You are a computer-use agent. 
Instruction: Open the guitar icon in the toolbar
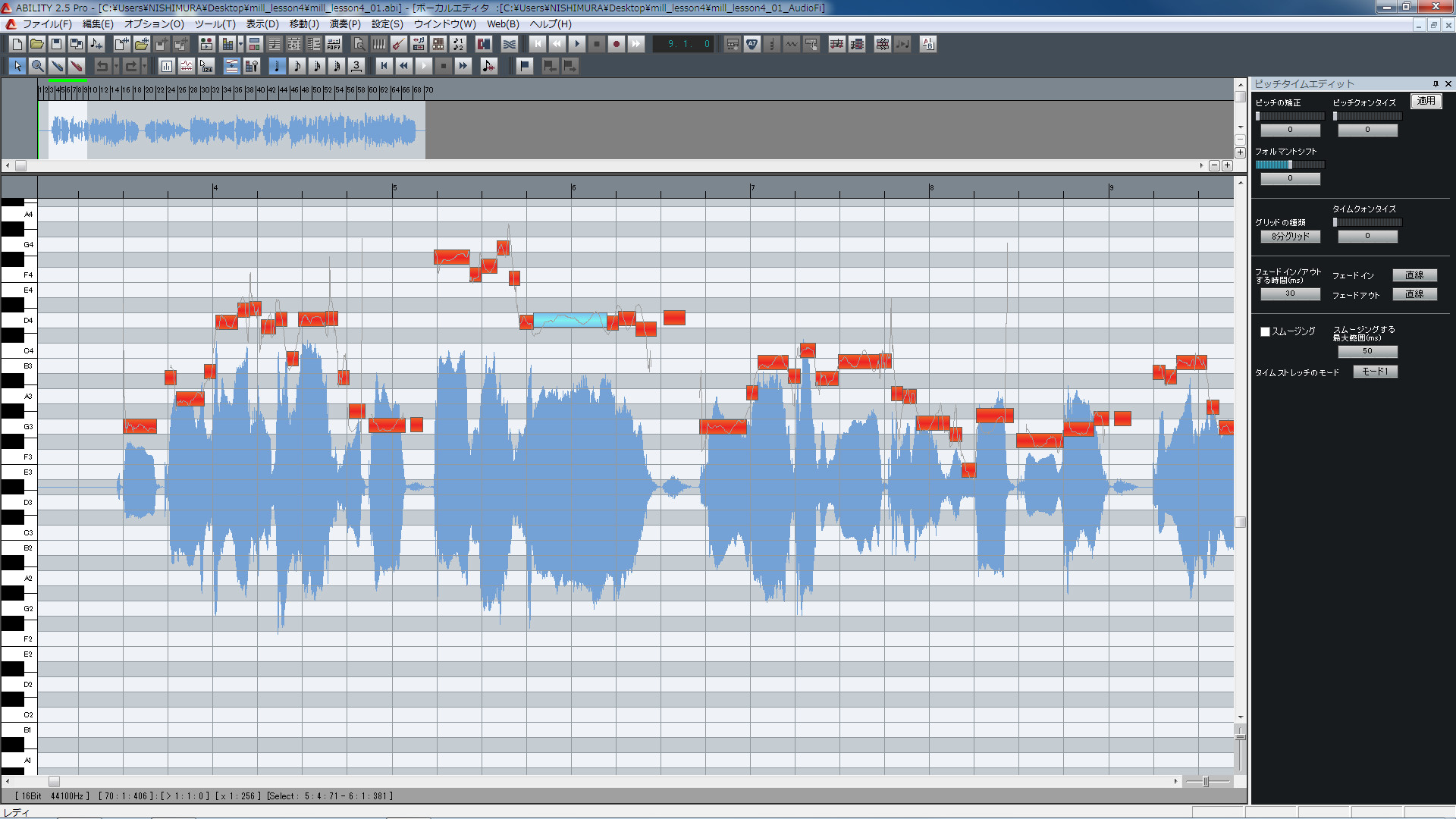coord(399,44)
